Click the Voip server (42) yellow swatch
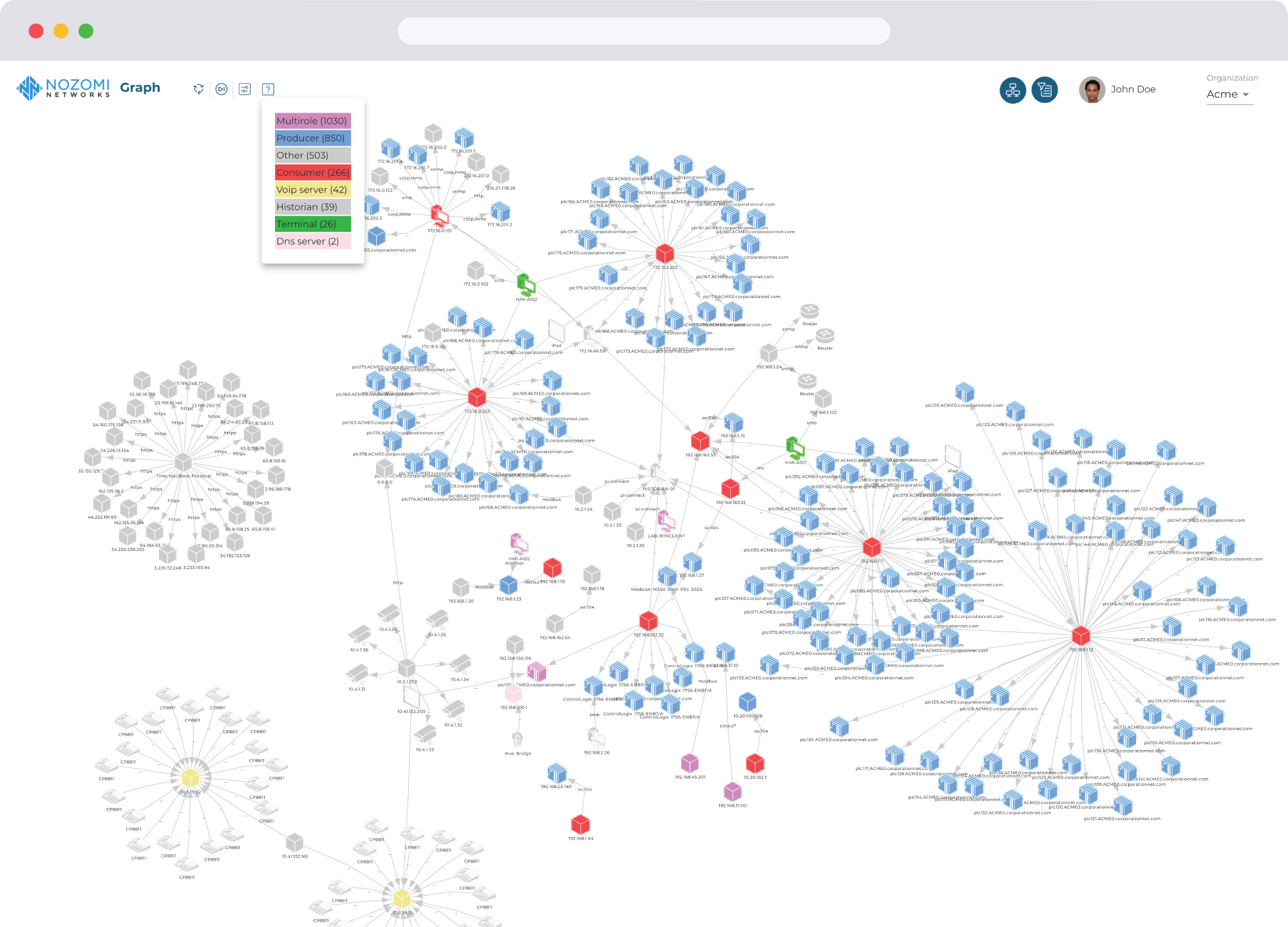Viewport: 1288px width, 927px height. [x=312, y=190]
